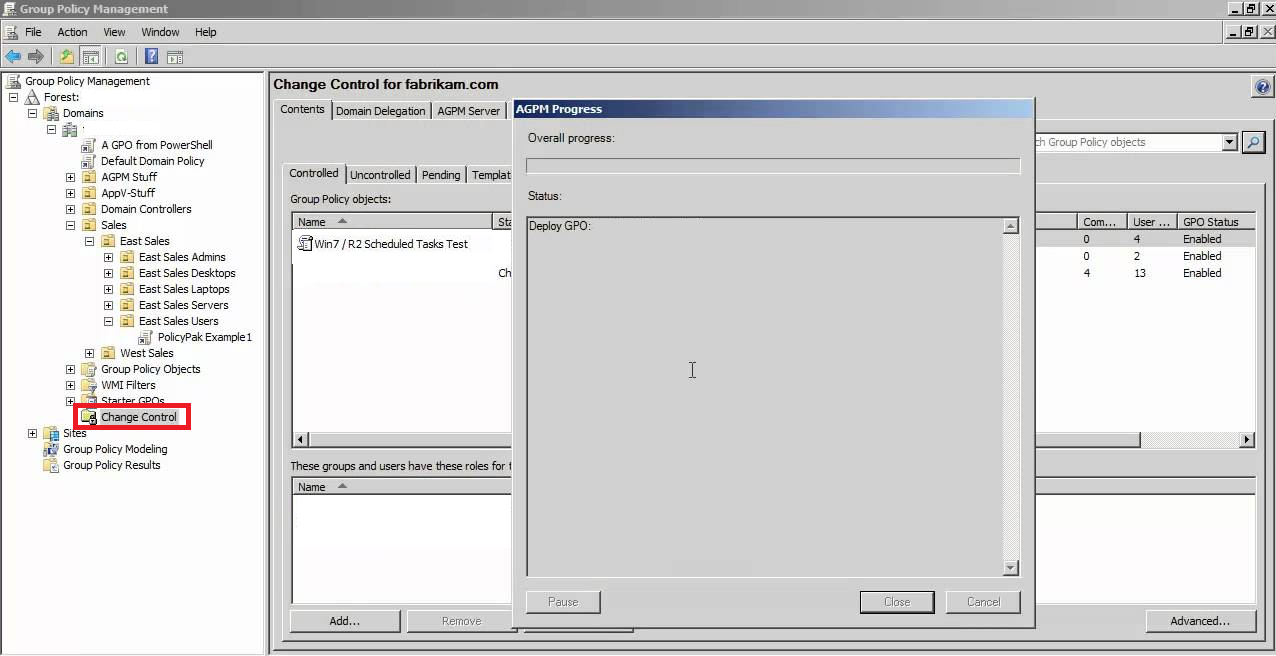The image size is (1276, 656).
Task: Select East Sales Servers in the tree
Action: point(183,305)
